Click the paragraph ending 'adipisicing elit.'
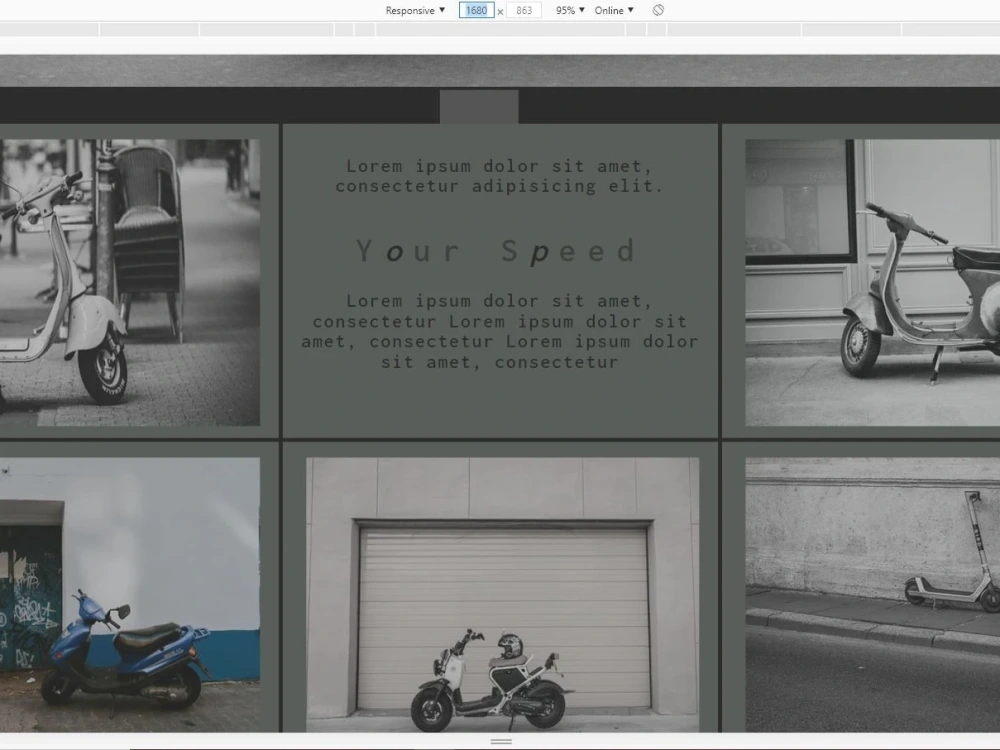1000x750 pixels. tap(500, 176)
